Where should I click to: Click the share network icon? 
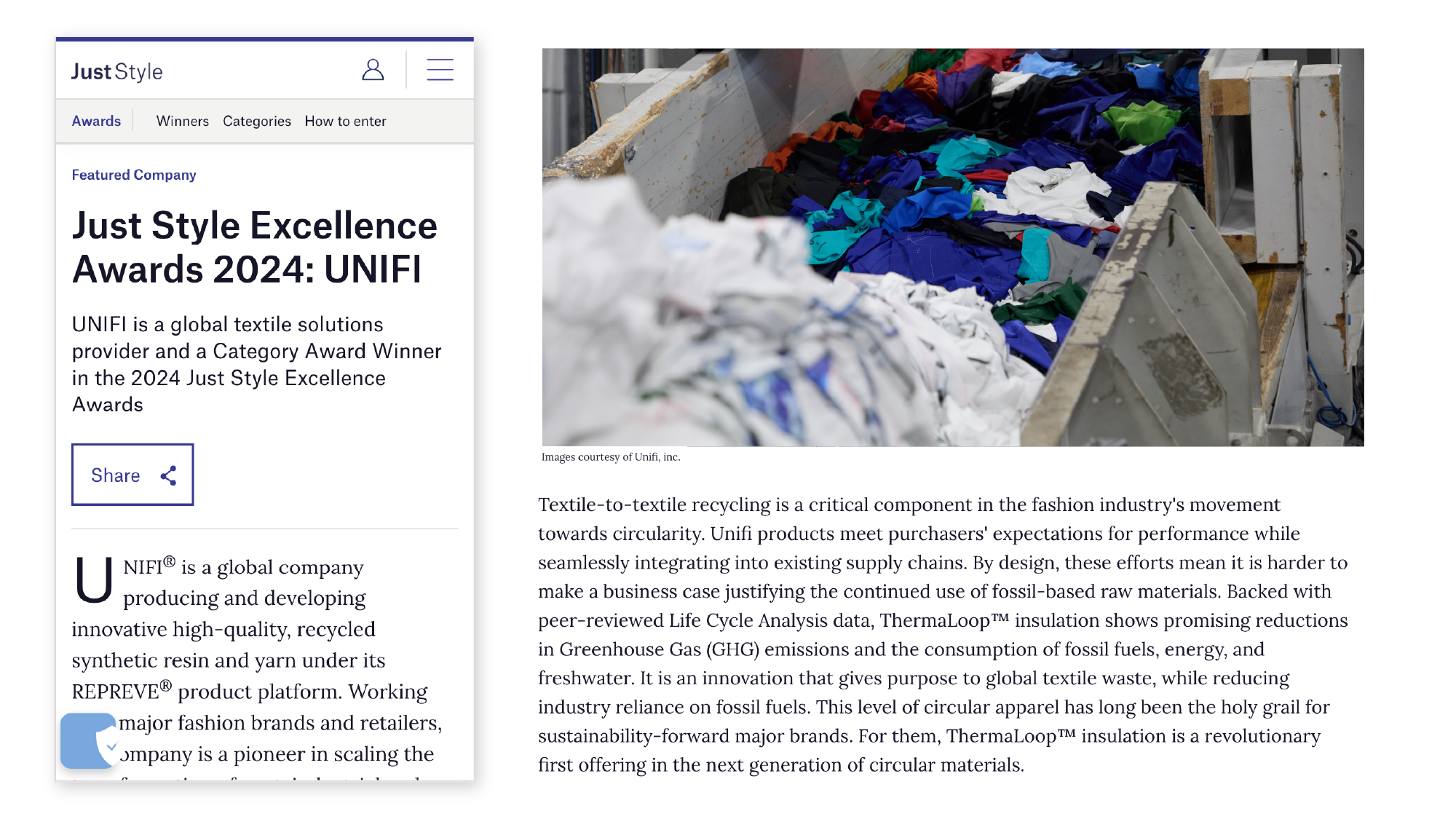coord(169,475)
